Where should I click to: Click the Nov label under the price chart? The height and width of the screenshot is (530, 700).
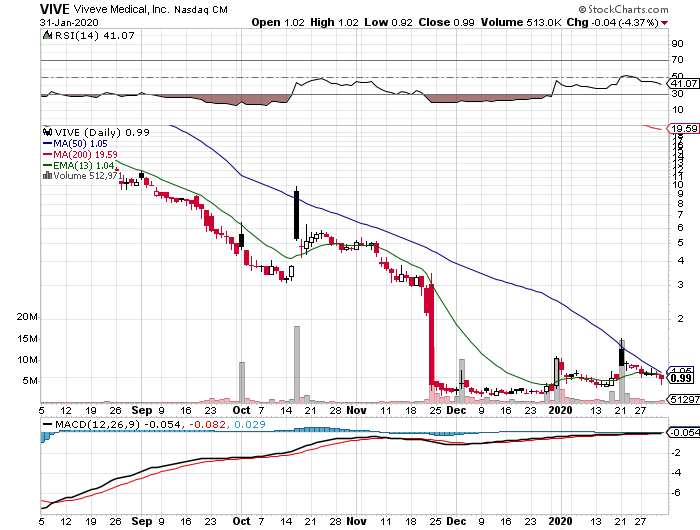coord(358,410)
